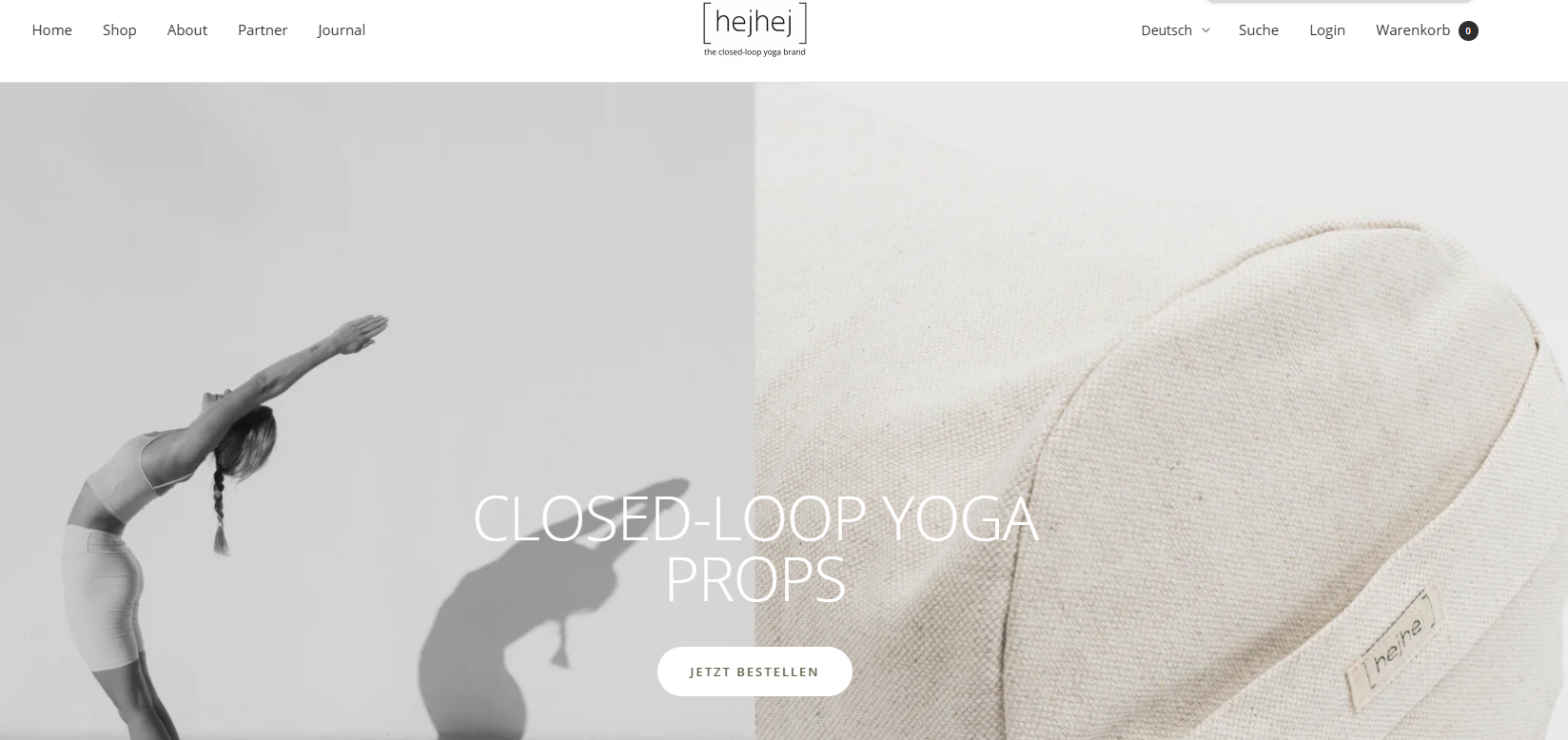
Task: Click the cart item count badge
Action: pos(1468,31)
